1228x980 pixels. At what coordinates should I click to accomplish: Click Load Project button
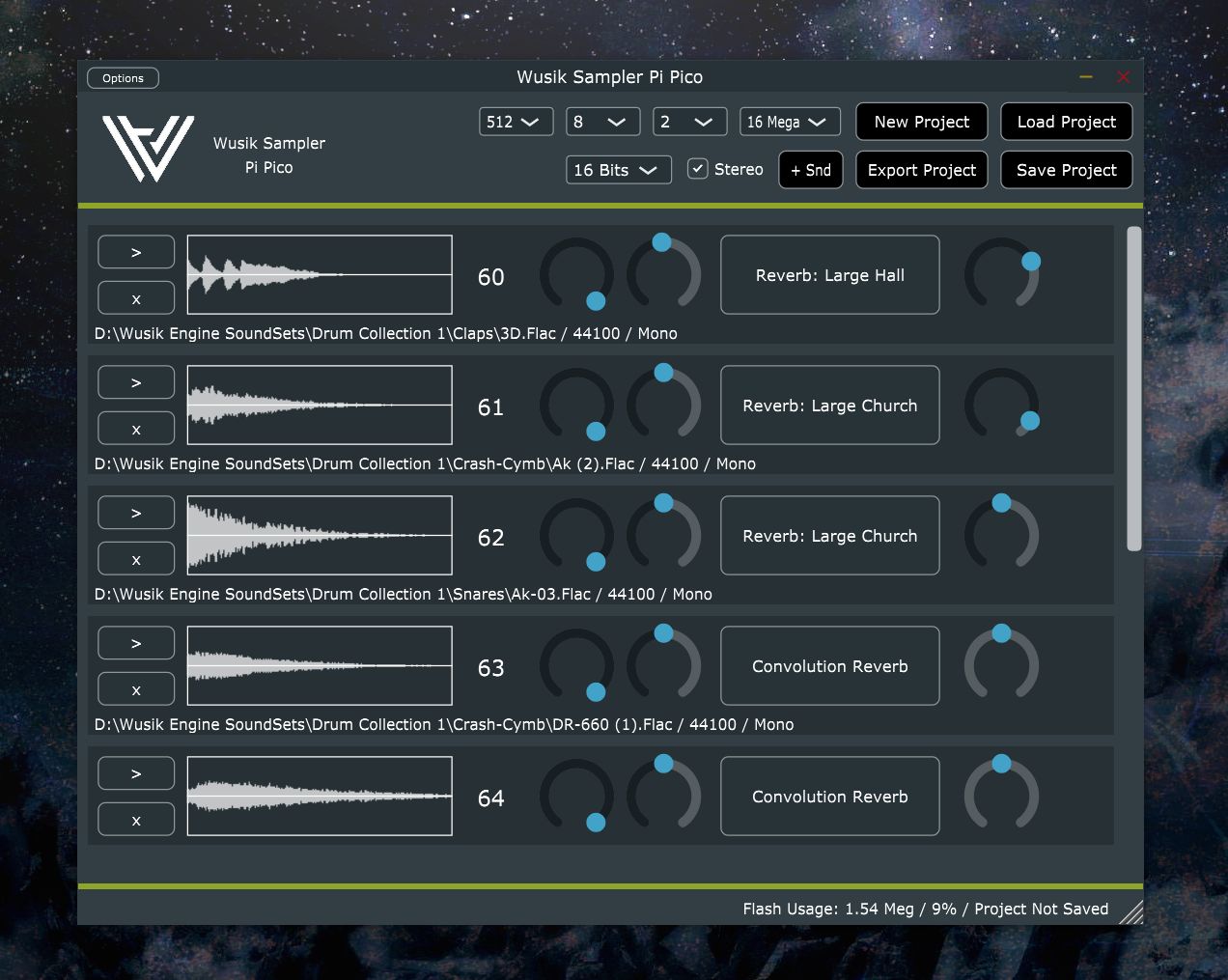1067,122
